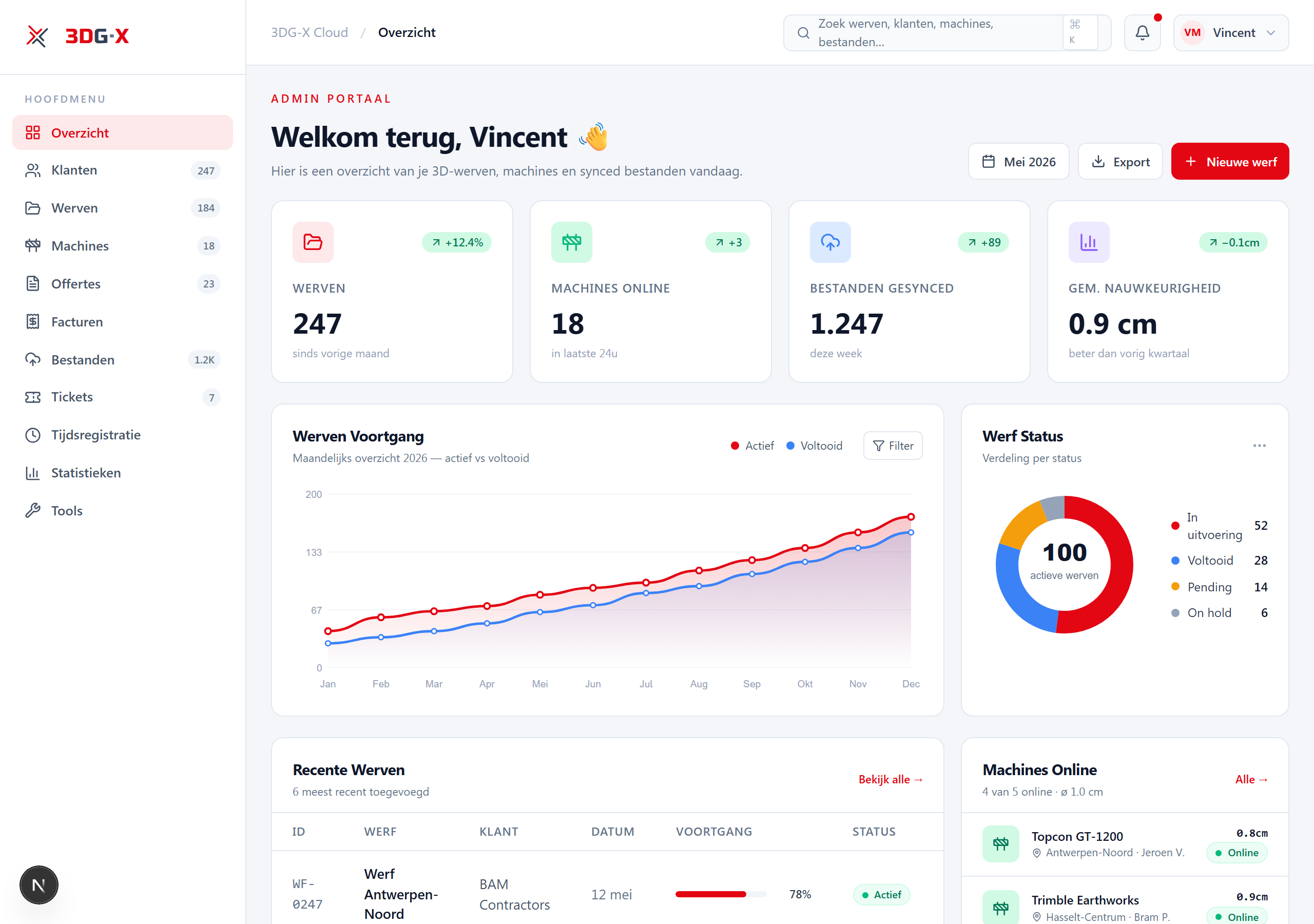Screen dimensions: 1314x924
Task: Click the Facturen receipt icon
Action: pyautogui.click(x=33, y=322)
